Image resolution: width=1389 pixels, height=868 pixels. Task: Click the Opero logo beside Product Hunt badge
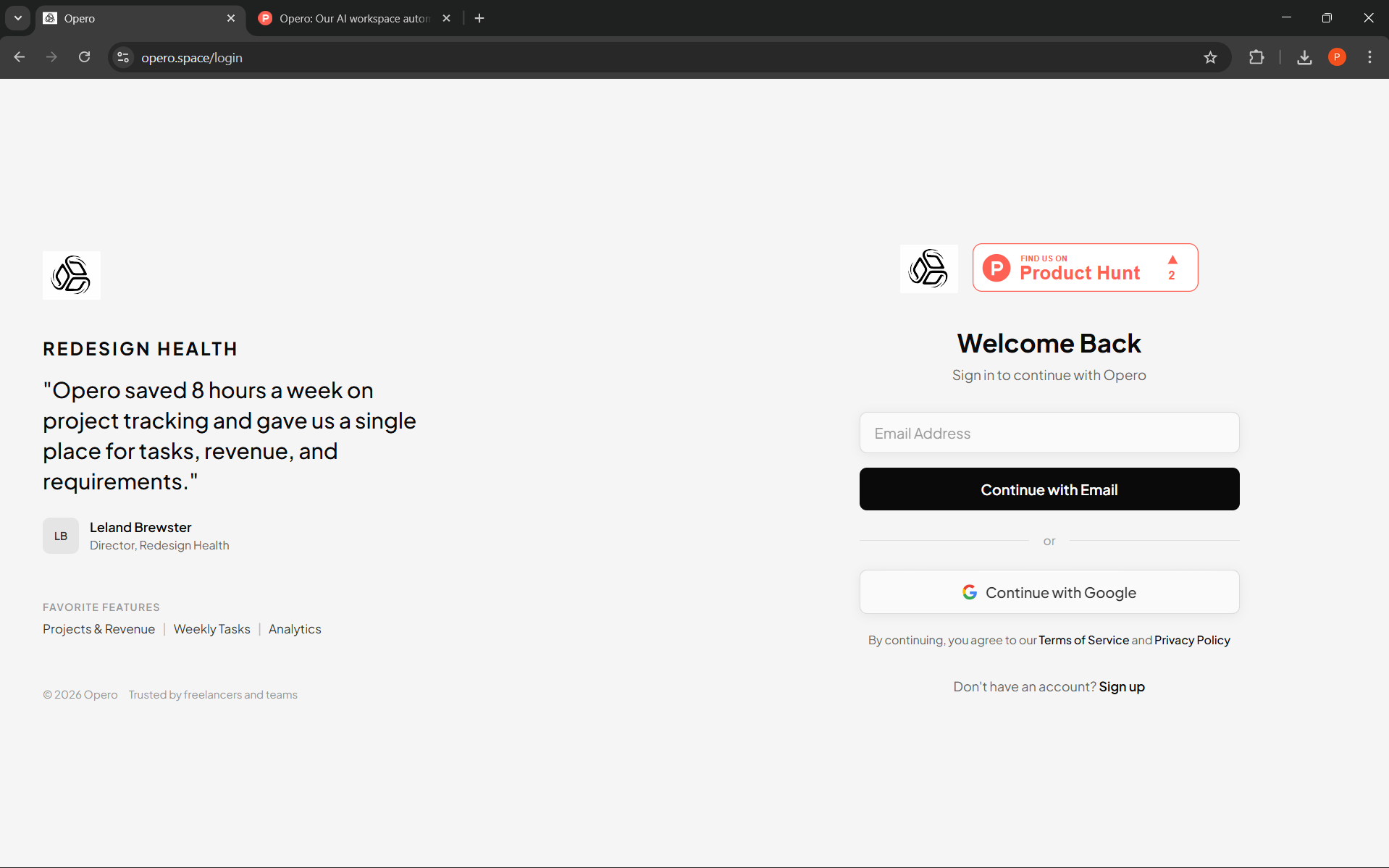(928, 269)
